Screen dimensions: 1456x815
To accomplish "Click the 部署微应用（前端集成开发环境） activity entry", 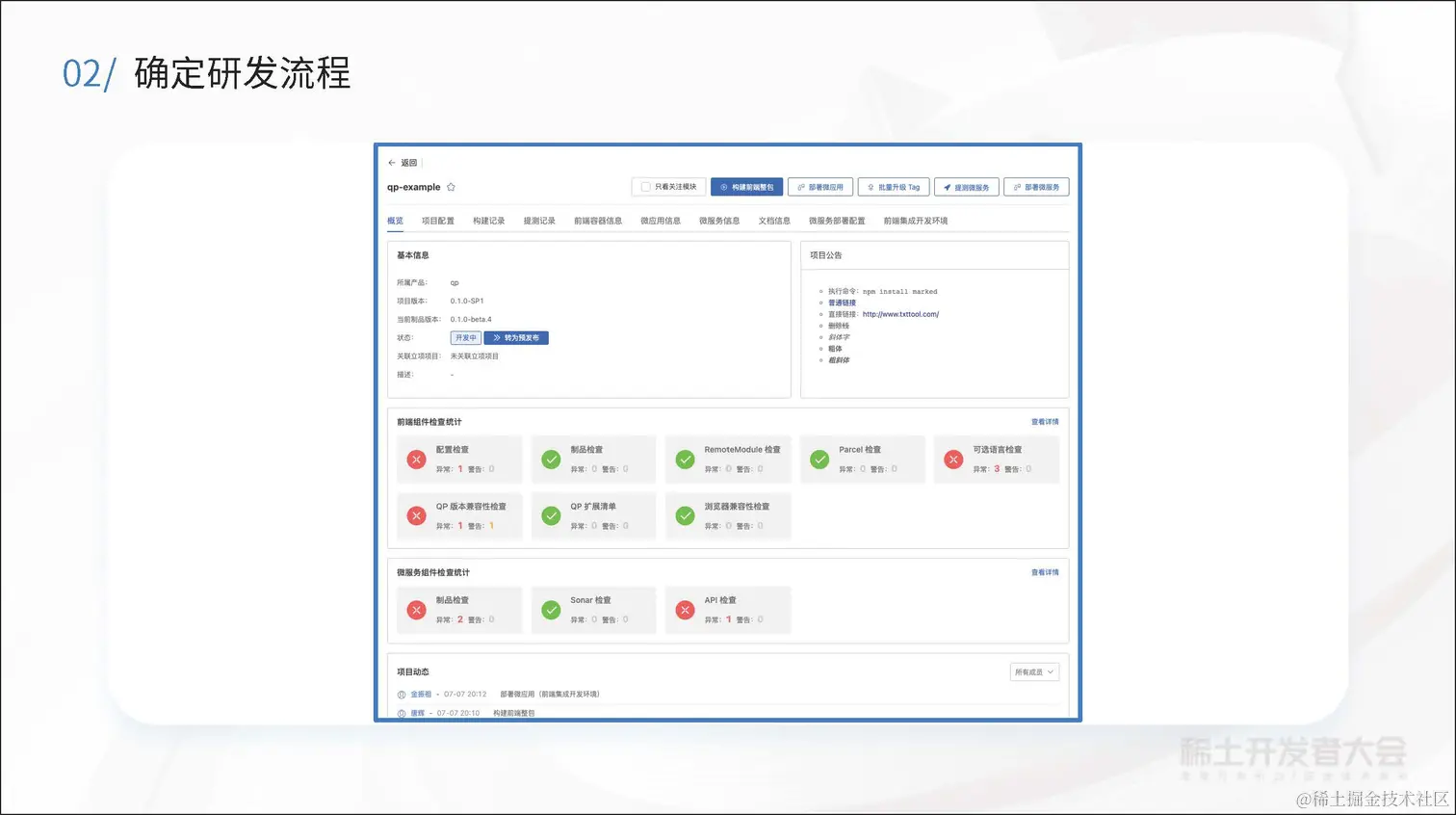I will [x=550, y=695].
